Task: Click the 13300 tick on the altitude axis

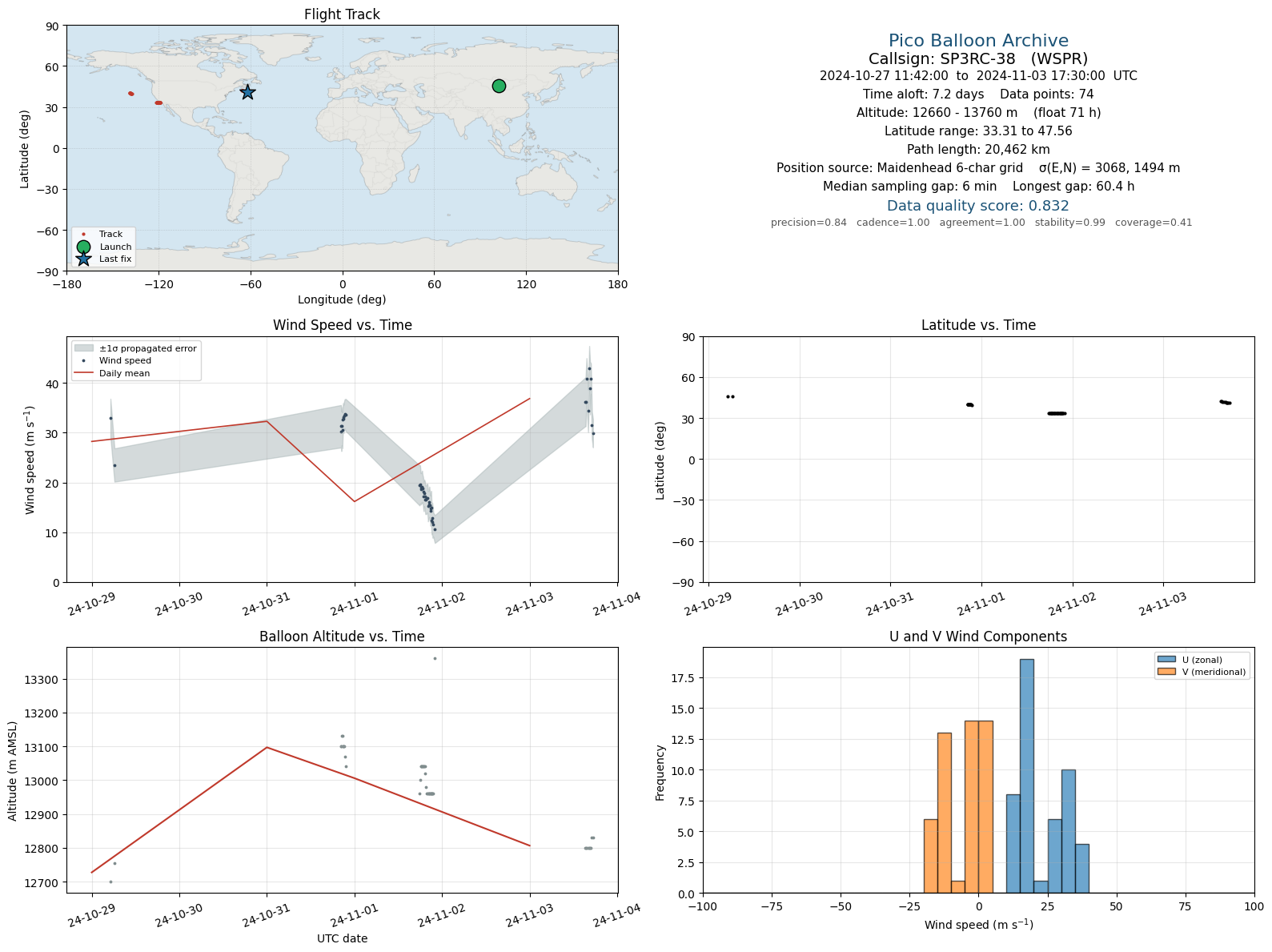Action: click(x=42, y=680)
